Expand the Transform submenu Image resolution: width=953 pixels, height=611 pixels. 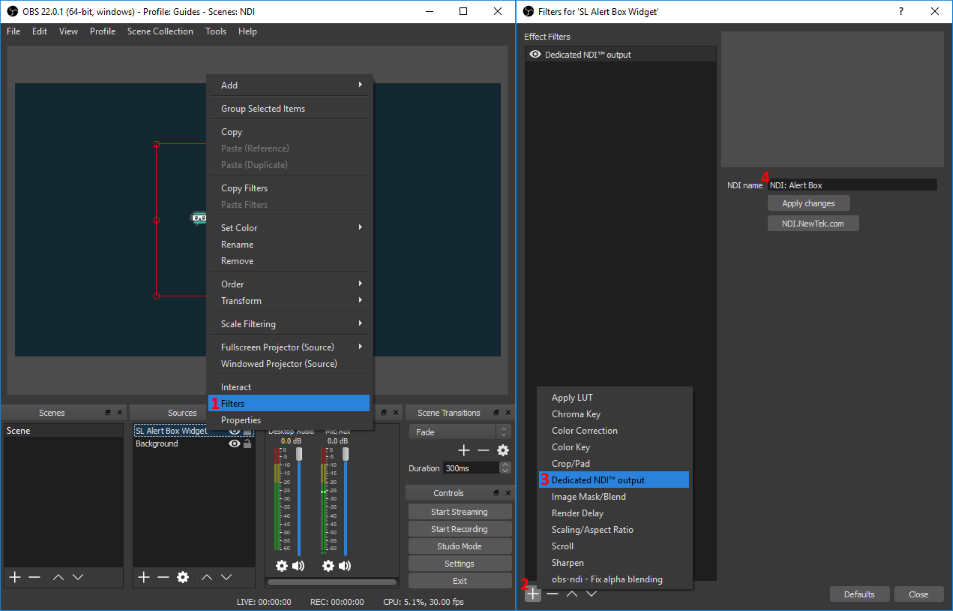click(x=289, y=300)
